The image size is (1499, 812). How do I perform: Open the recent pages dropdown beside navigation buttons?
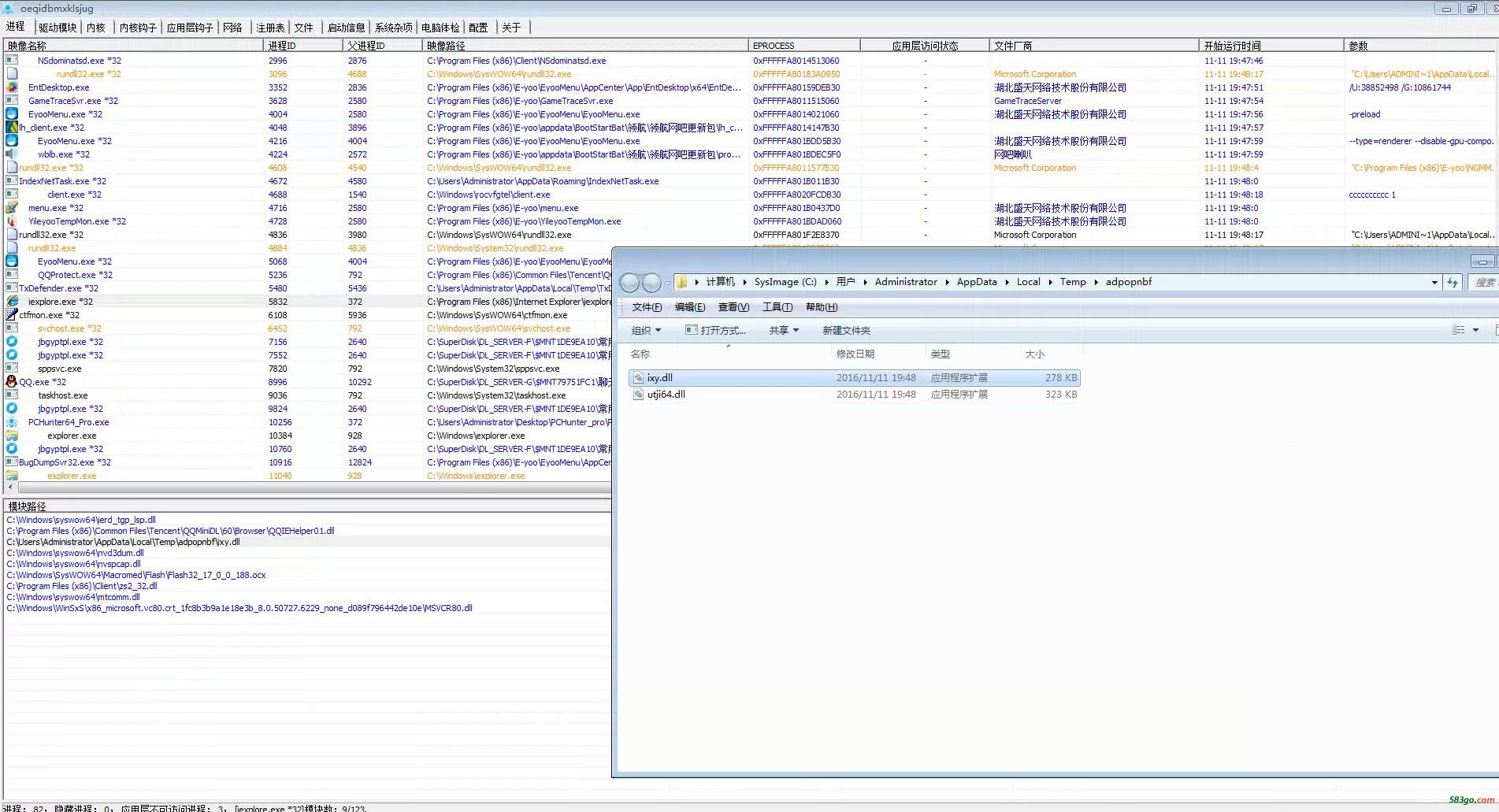click(x=667, y=283)
